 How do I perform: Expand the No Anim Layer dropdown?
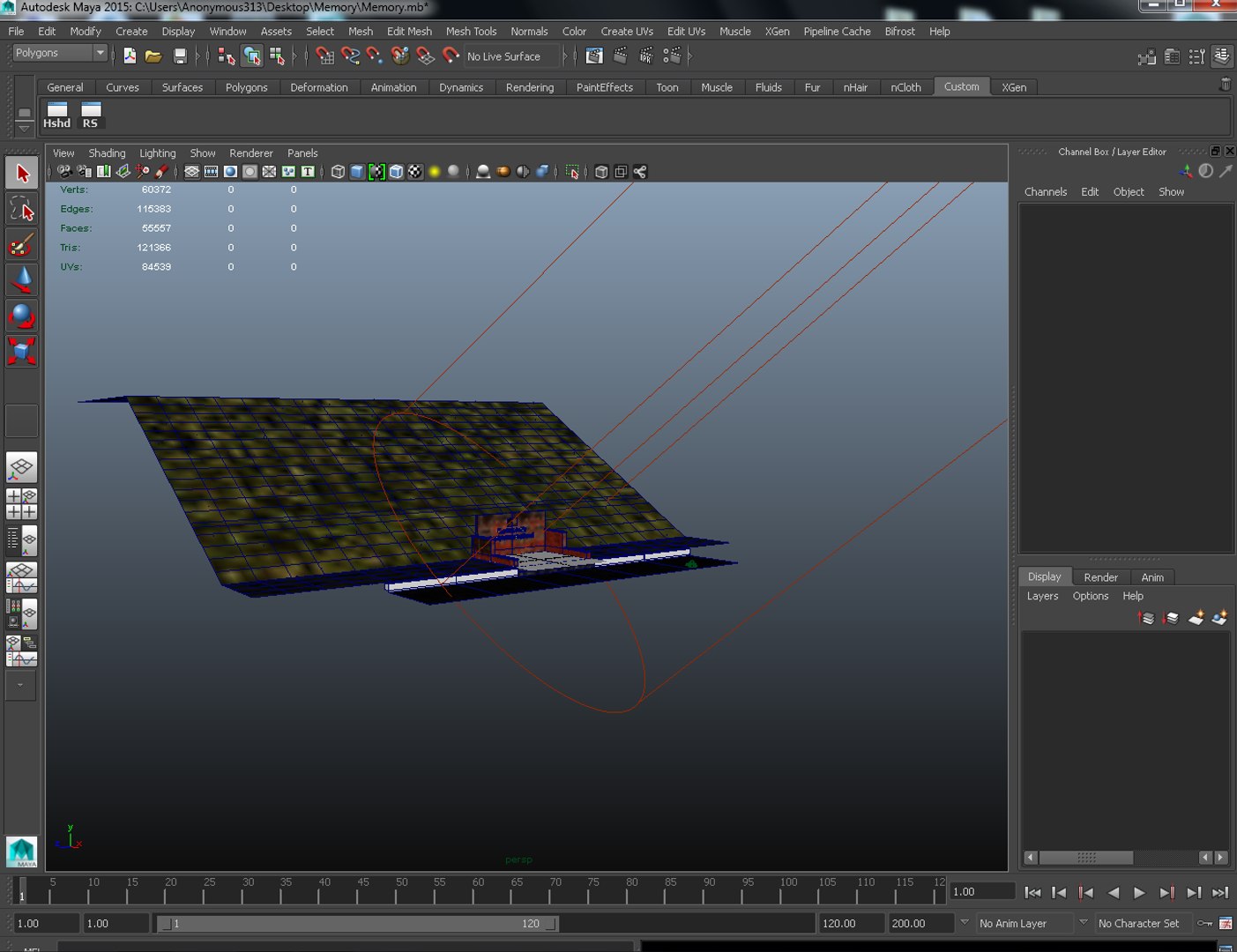point(964,923)
